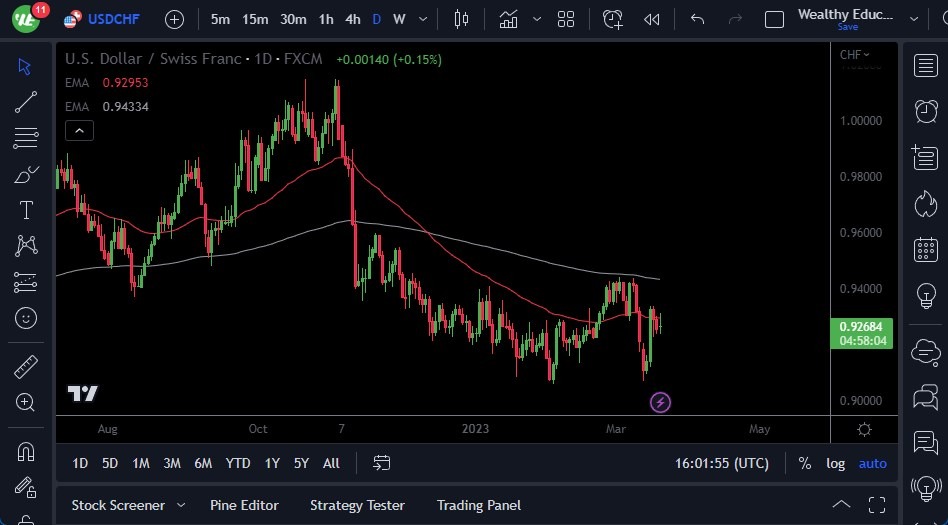Expand the Stock Screener dropdown arrow

click(181, 505)
